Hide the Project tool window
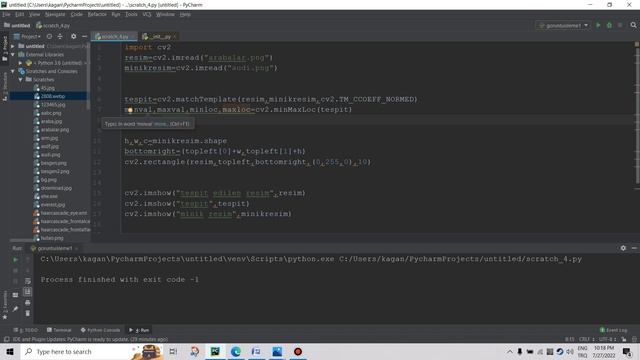 coord(84,36)
